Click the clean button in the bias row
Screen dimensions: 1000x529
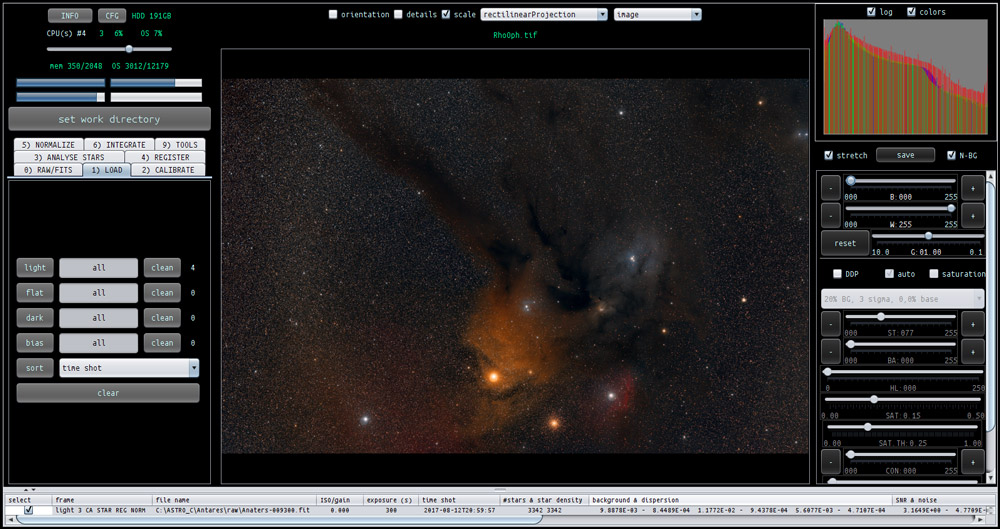tap(162, 343)
